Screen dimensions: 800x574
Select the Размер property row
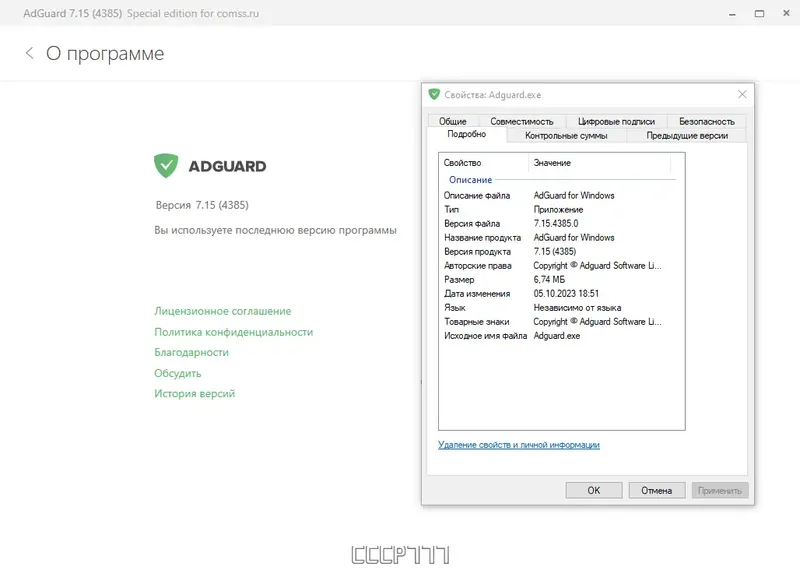click(561, 280)
